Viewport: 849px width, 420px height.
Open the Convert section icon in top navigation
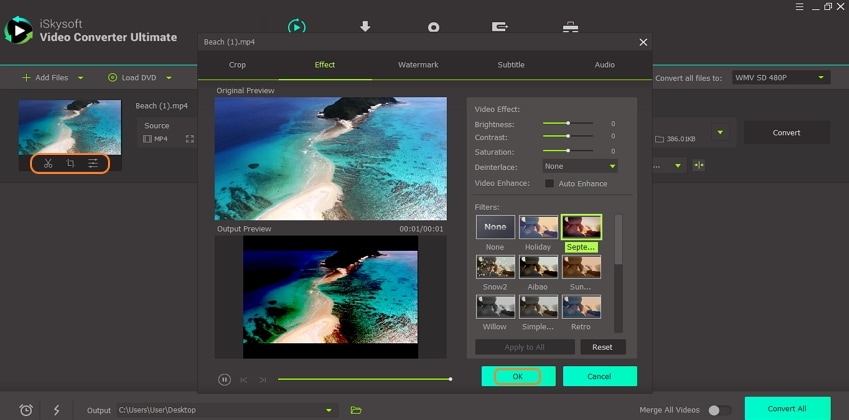point(297,26)
